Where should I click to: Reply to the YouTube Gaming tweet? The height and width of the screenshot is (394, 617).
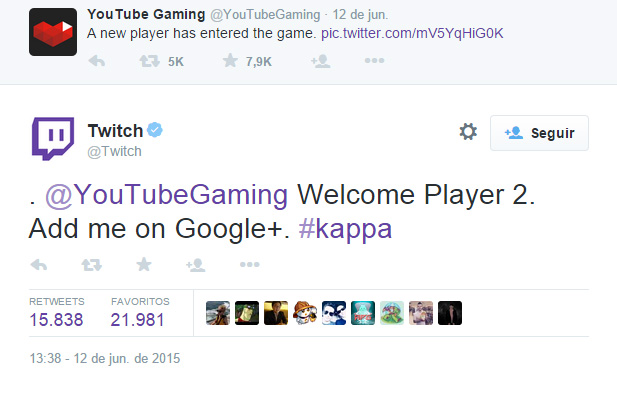97,61
